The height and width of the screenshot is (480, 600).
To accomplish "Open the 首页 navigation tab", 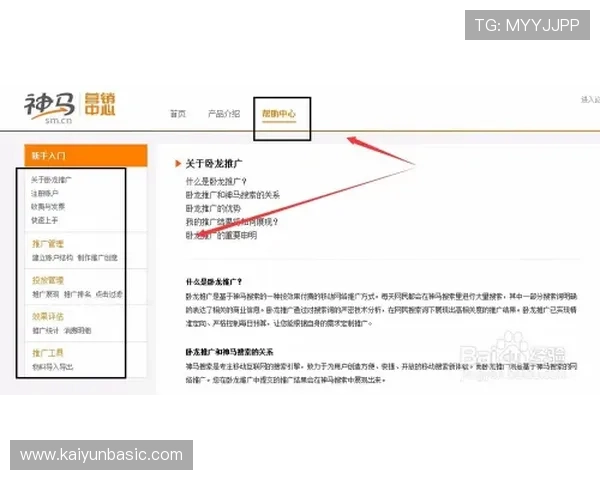I will pos(178,114).
